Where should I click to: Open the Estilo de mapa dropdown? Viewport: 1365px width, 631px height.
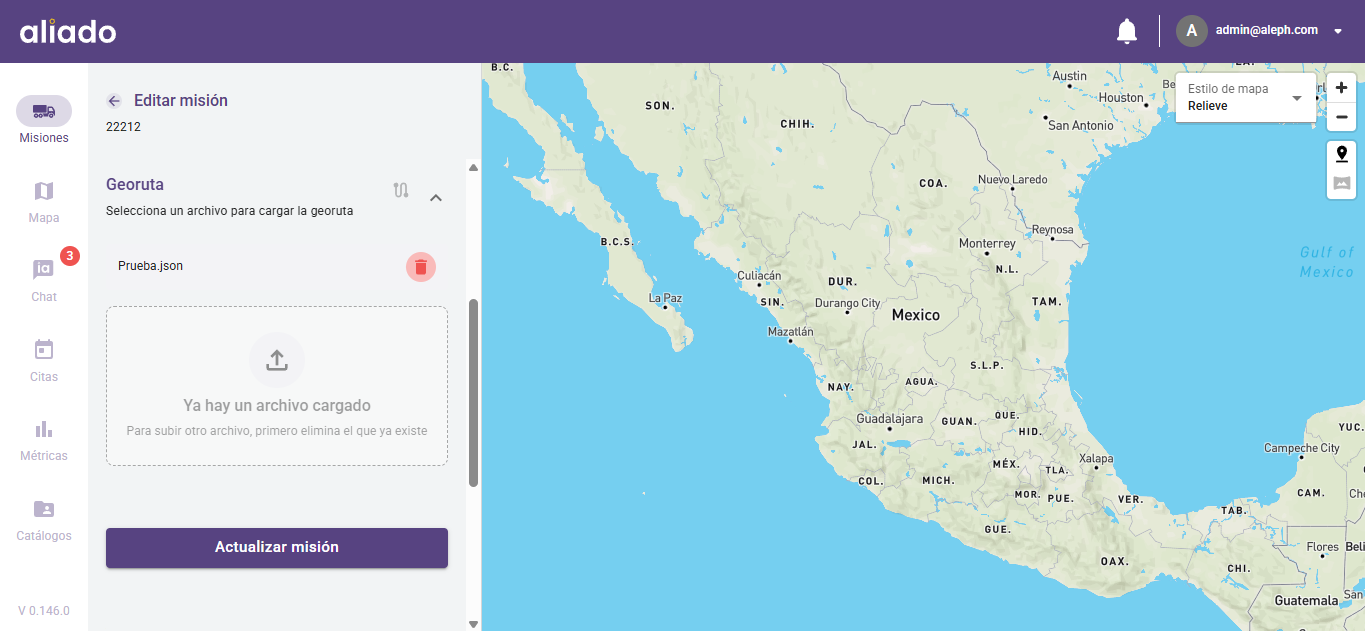click(1245, 97)
